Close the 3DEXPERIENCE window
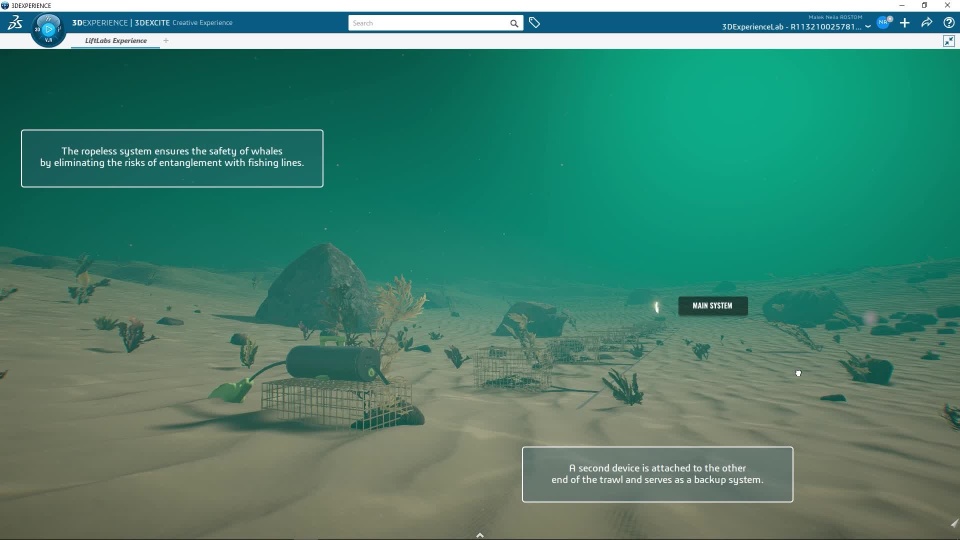960x540 pixels. [947, 5]
